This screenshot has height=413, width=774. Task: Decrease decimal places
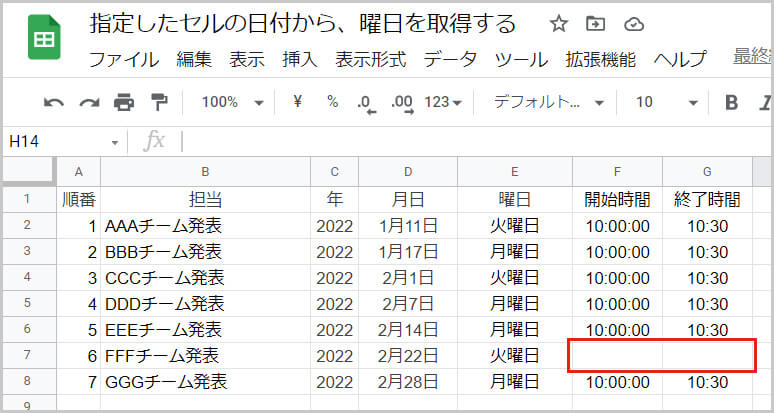366,104
